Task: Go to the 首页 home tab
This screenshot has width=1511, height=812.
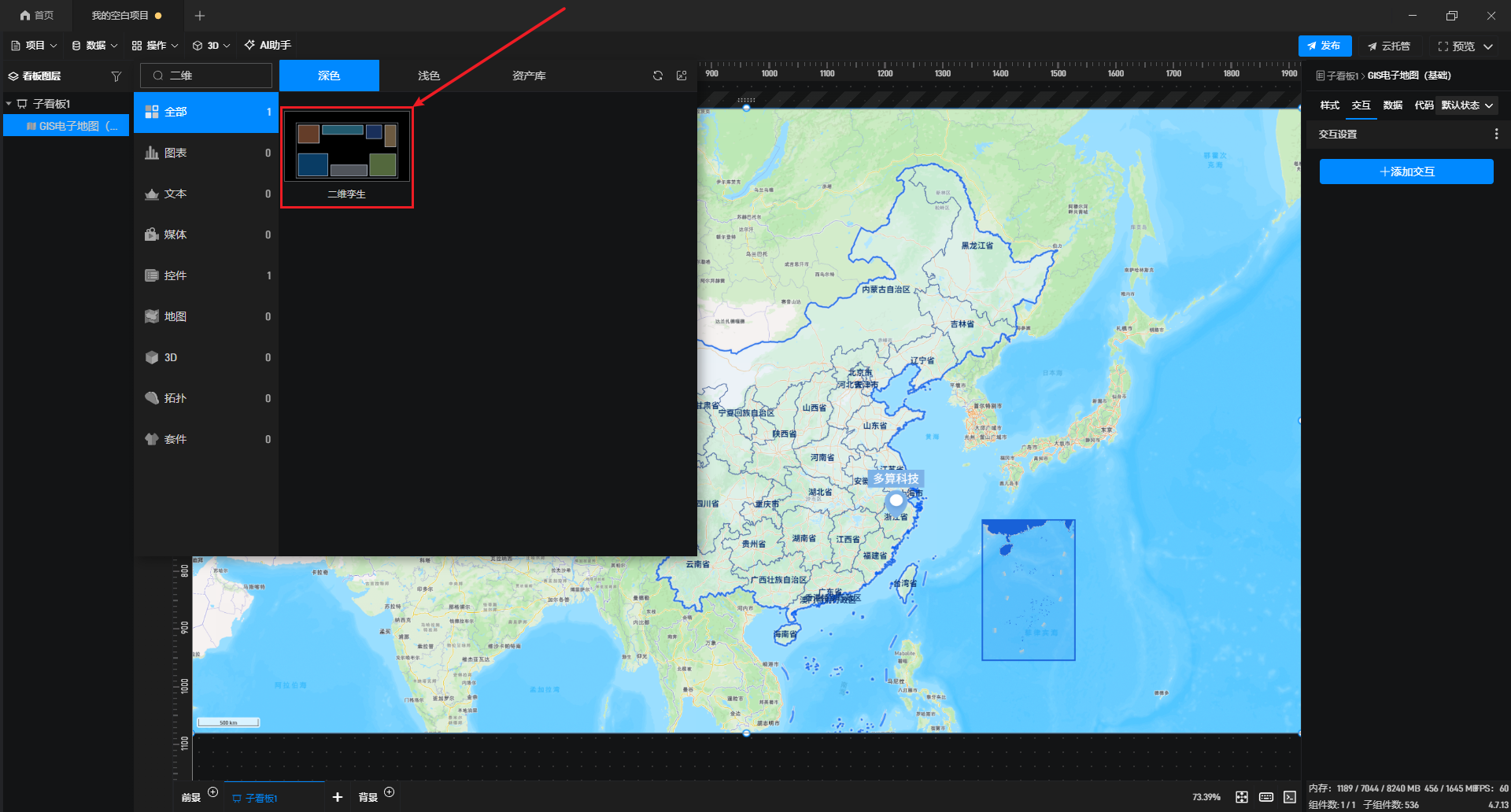Action: click(37, 16)
